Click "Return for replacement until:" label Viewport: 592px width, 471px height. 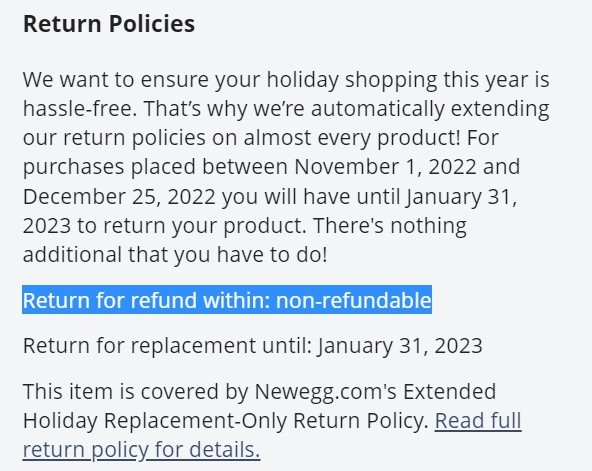pos(167,345)
